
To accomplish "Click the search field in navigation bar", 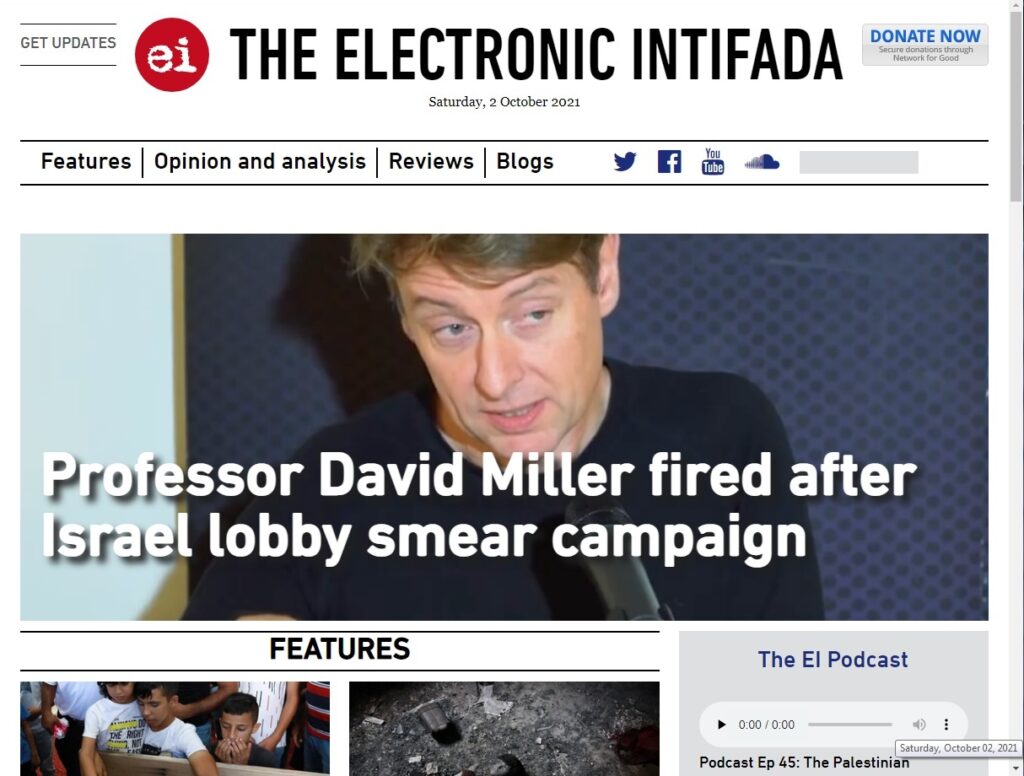I will point(858,162).
